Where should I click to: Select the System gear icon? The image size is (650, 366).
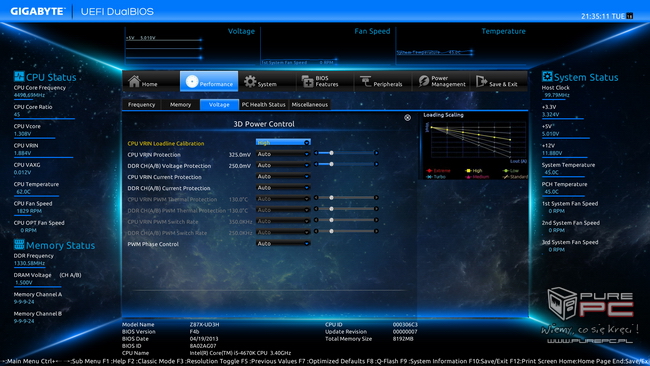pos(250,81)
